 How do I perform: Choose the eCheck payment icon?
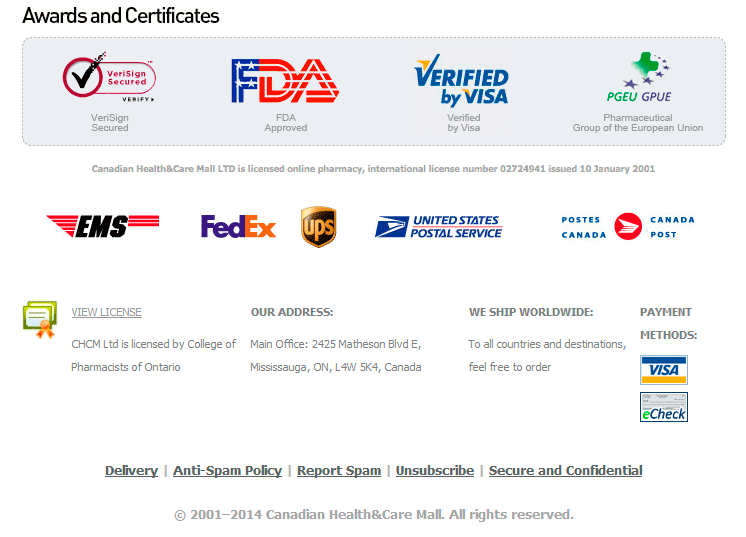(x=663, y=407)
